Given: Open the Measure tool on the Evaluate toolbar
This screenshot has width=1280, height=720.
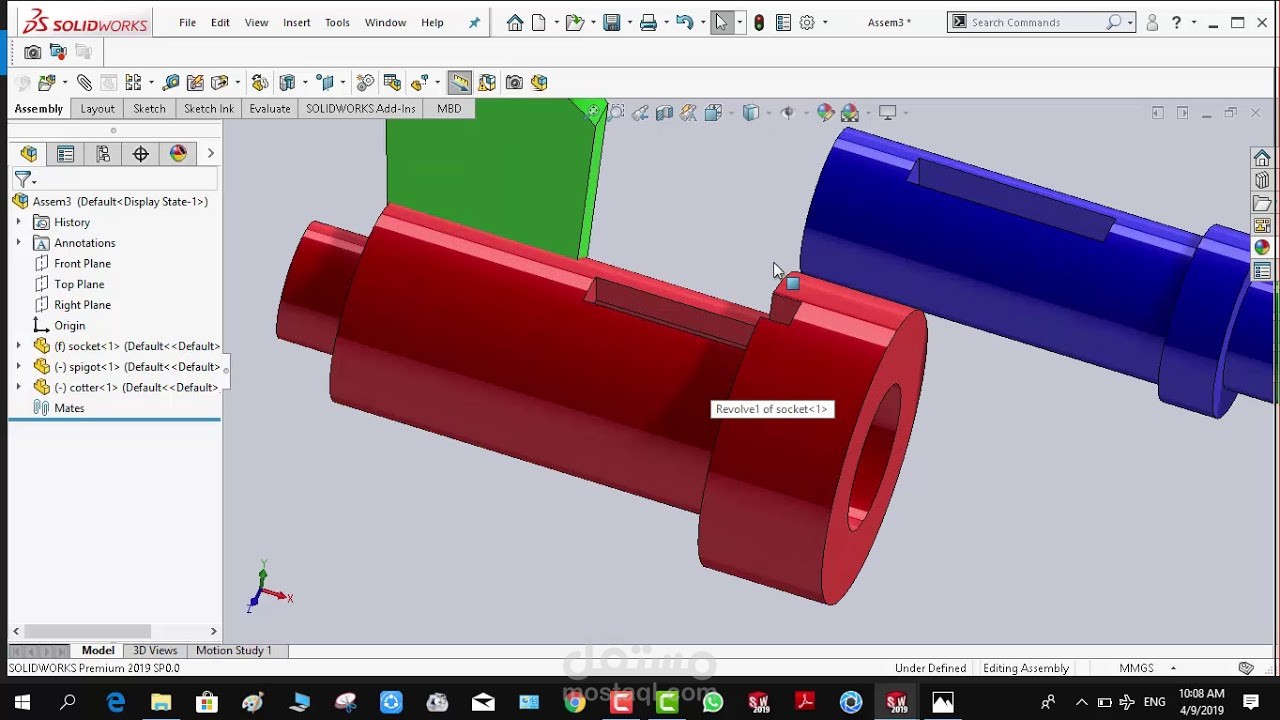Looking at the screenshot, I should [171, 81].
